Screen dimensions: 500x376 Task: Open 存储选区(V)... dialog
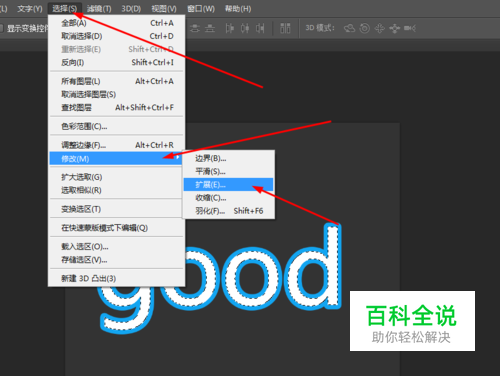(117, 260)
